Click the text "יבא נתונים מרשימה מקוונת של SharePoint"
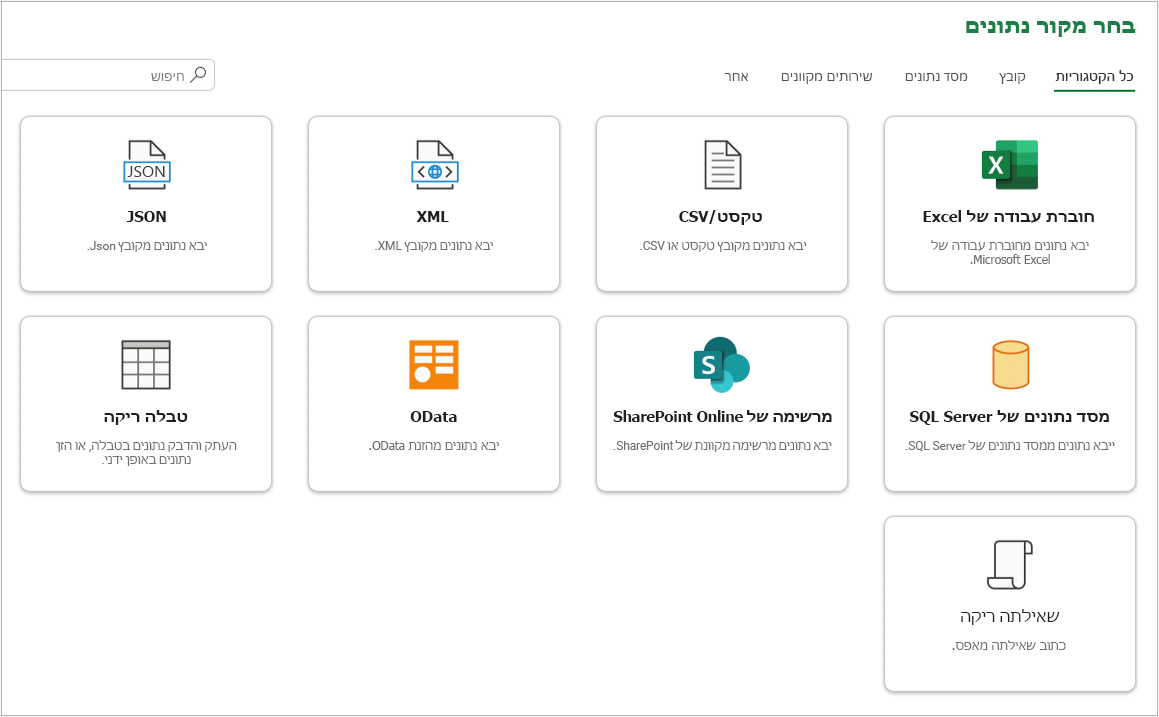The width and height of the screenshot is (1159, 717). 722,445
